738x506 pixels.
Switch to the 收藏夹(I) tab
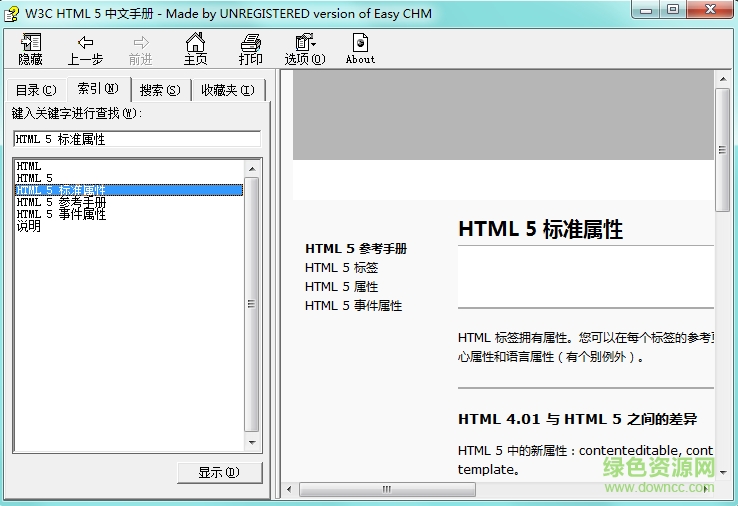click(x=228, y=90)
